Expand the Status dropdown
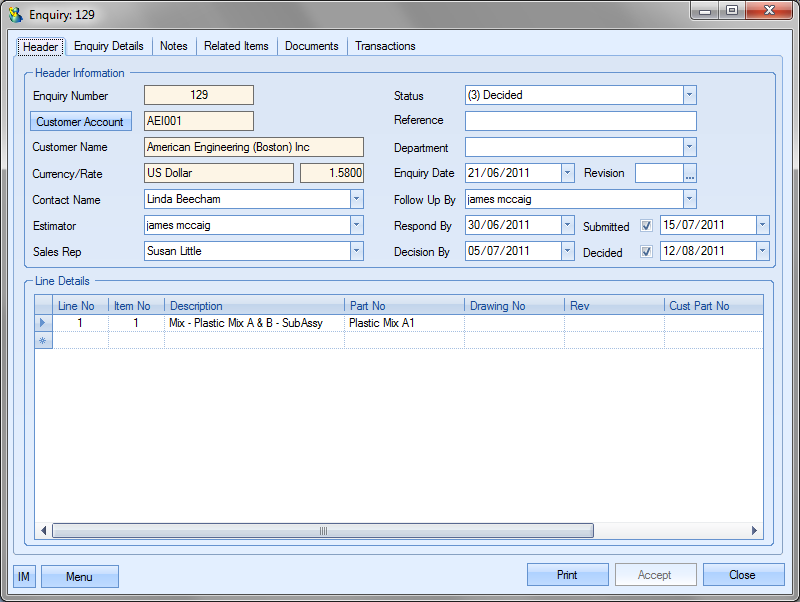 (x=689, y=96)
